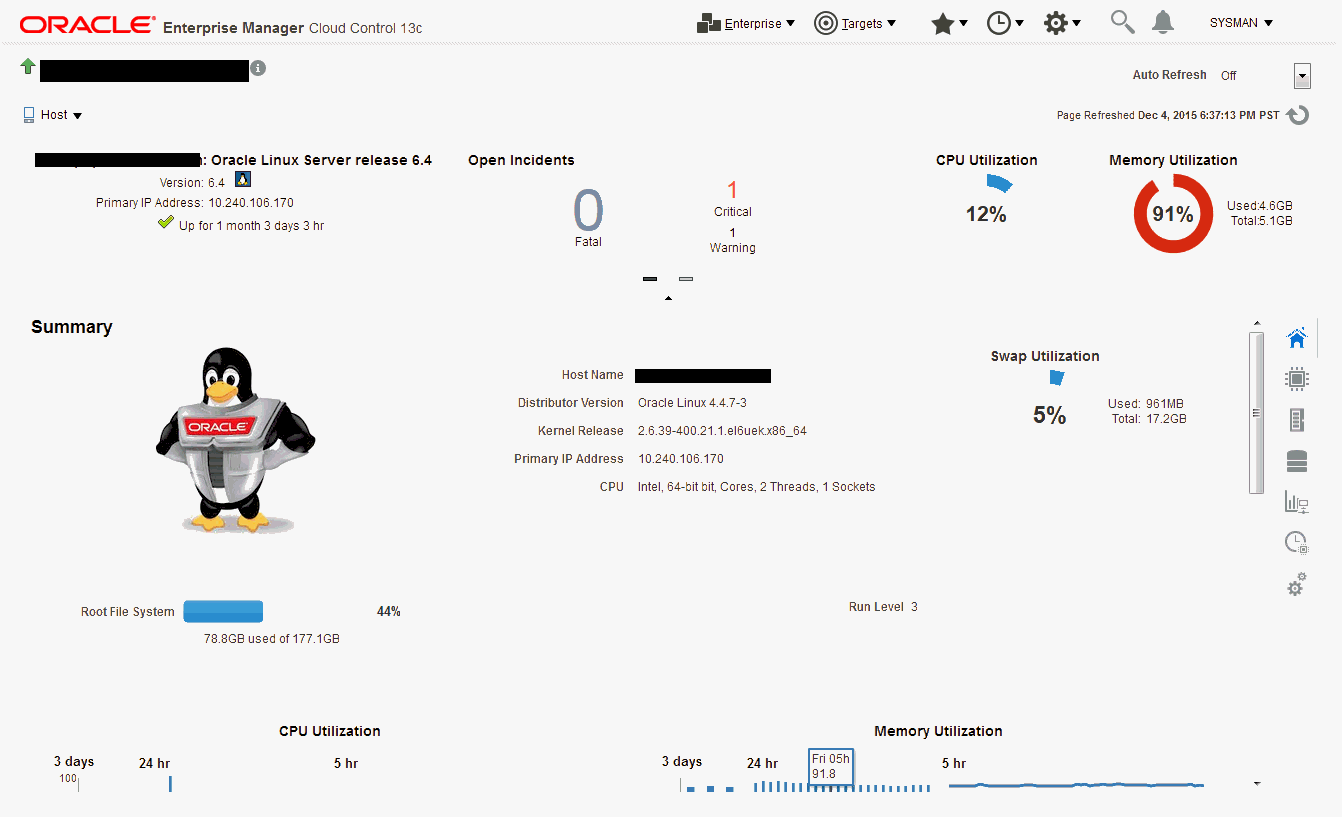1342x817 pixels.
Task: Click the Warning incidents count
Action: pos(732,233)
